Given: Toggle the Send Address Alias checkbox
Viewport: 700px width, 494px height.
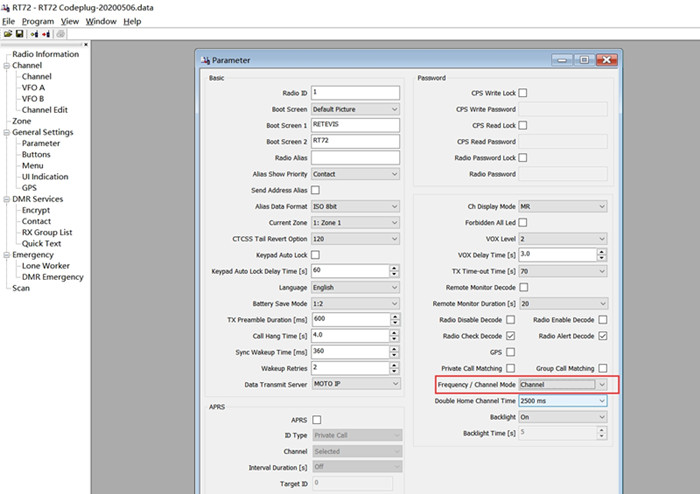Looking at the screenshot, I should (315, 190).
